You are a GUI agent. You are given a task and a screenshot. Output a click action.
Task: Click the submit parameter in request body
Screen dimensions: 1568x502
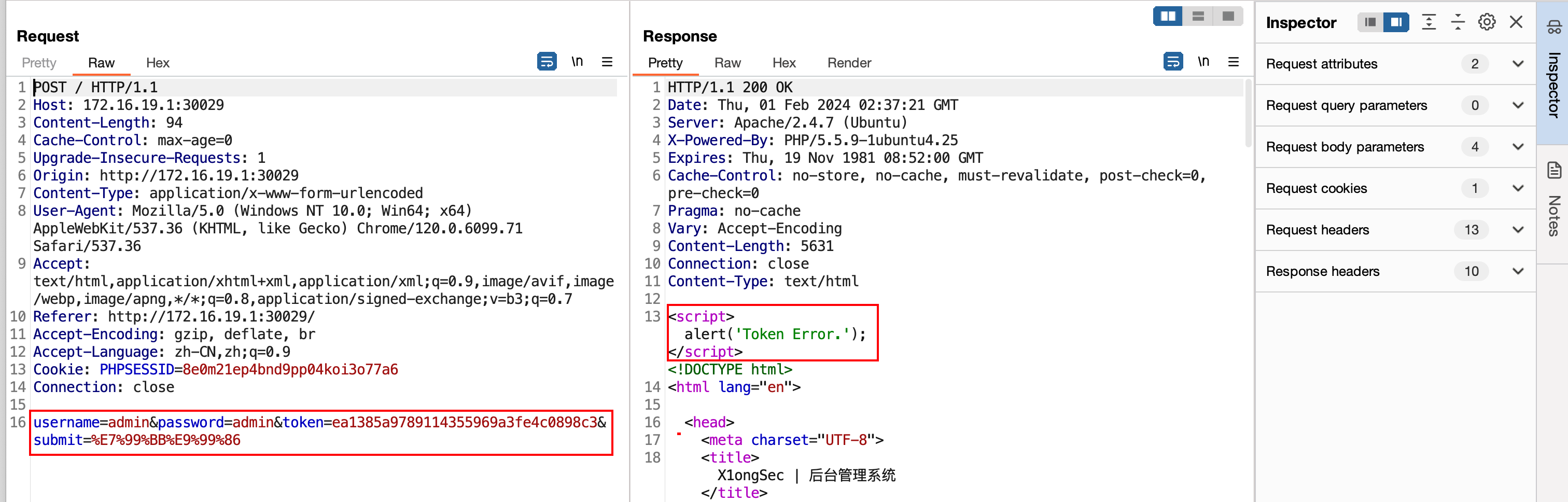(137, 440)
